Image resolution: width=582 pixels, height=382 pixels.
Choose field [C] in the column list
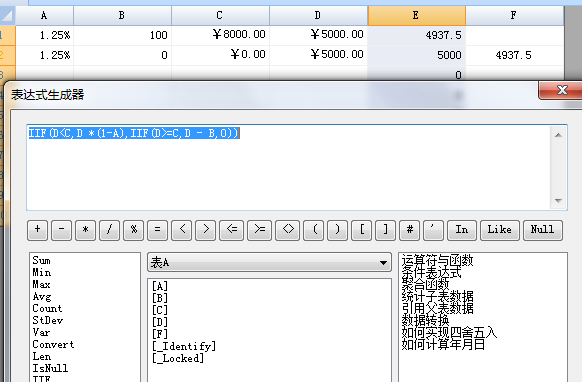(160, 310)
